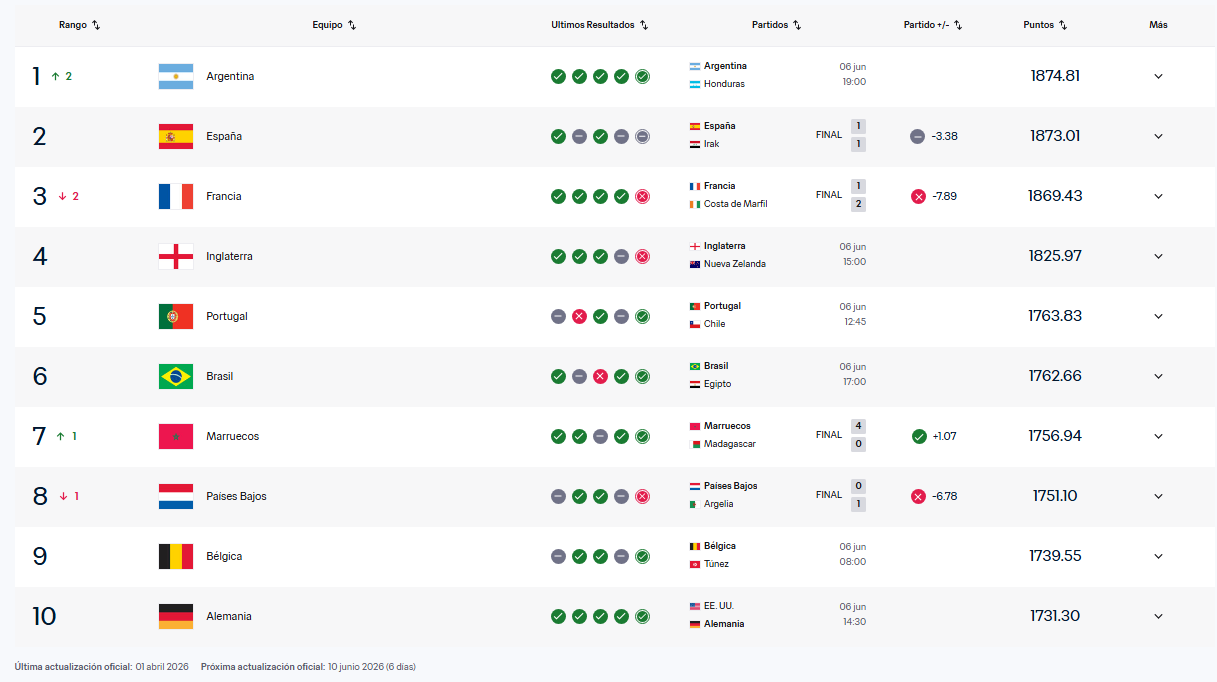Viewport: 1217px width, 682px height.
Task: Click points value 1825.97
Action: pos(1055,256)
